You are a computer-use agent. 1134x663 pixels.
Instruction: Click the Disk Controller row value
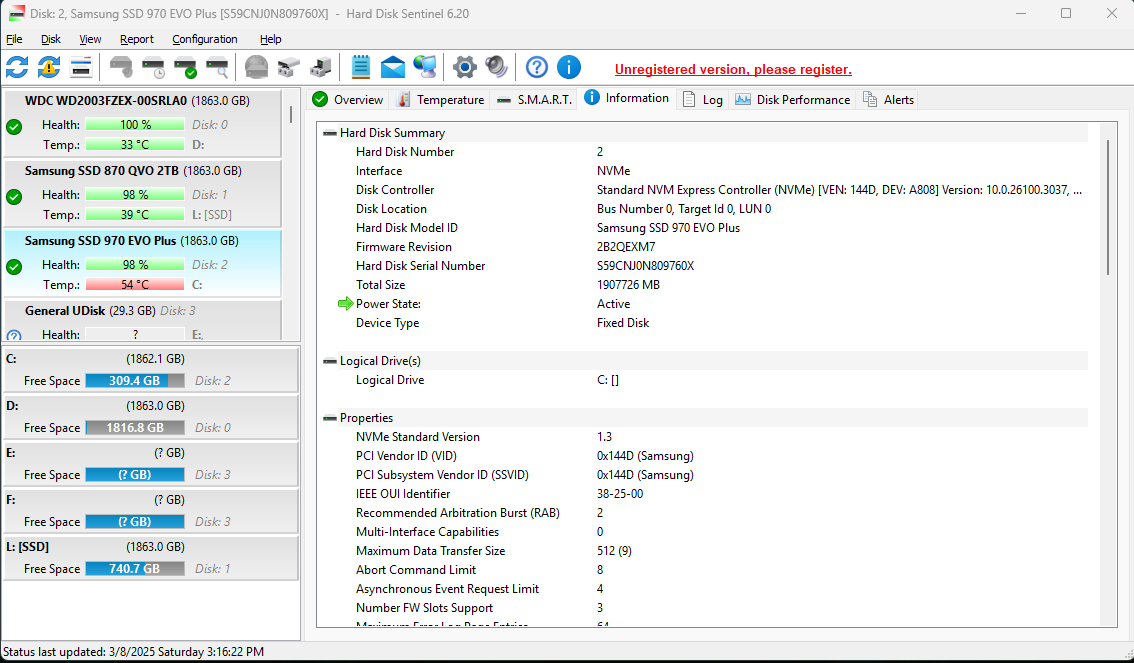[839, 190]
